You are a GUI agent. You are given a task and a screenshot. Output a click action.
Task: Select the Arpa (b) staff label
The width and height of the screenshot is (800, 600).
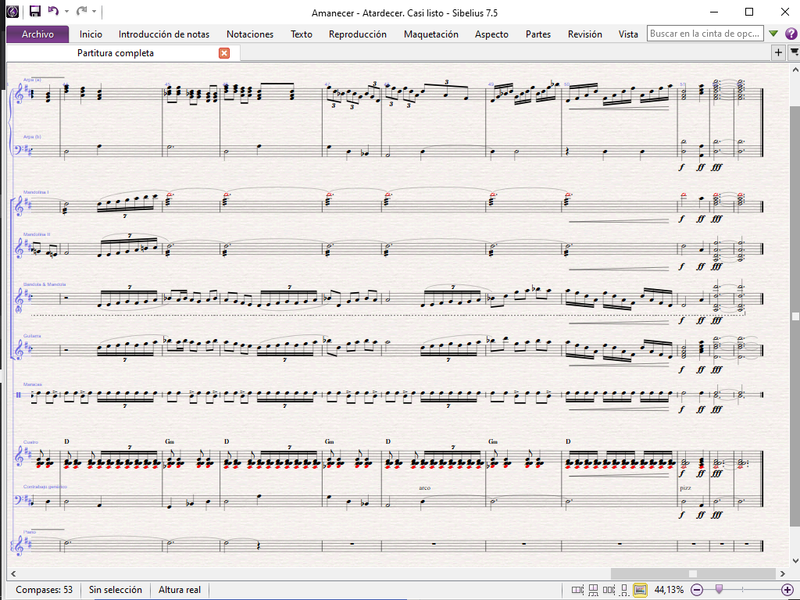(32, 137)
